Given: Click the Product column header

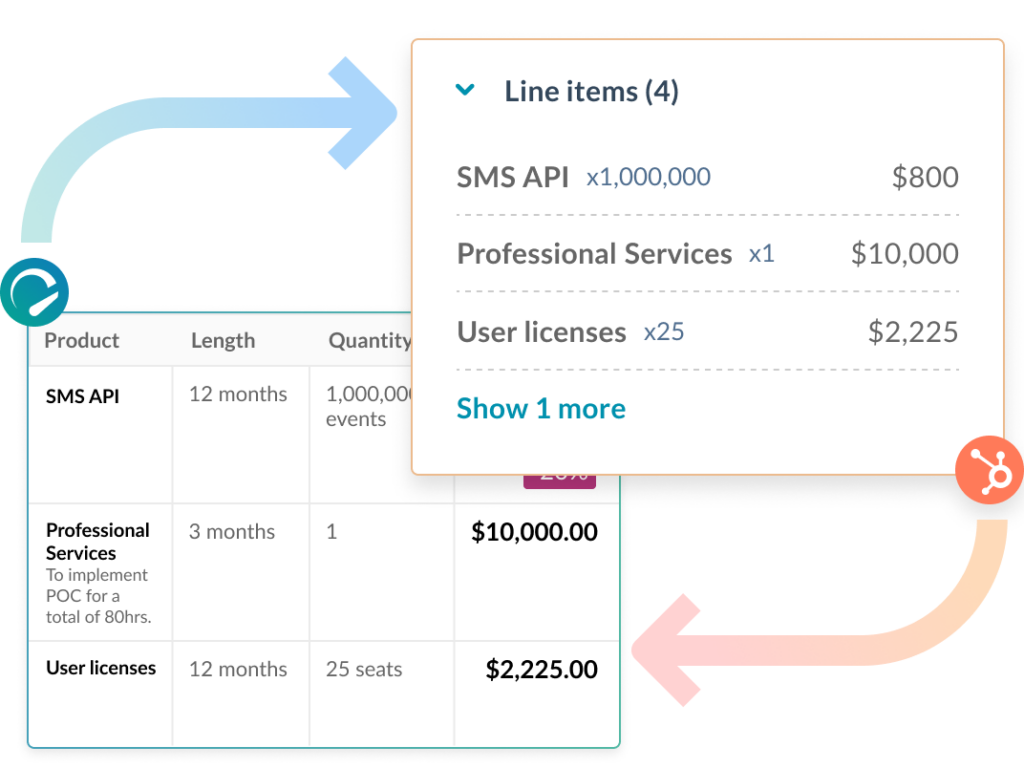Looking at the screenshot, I should [82, 341].
